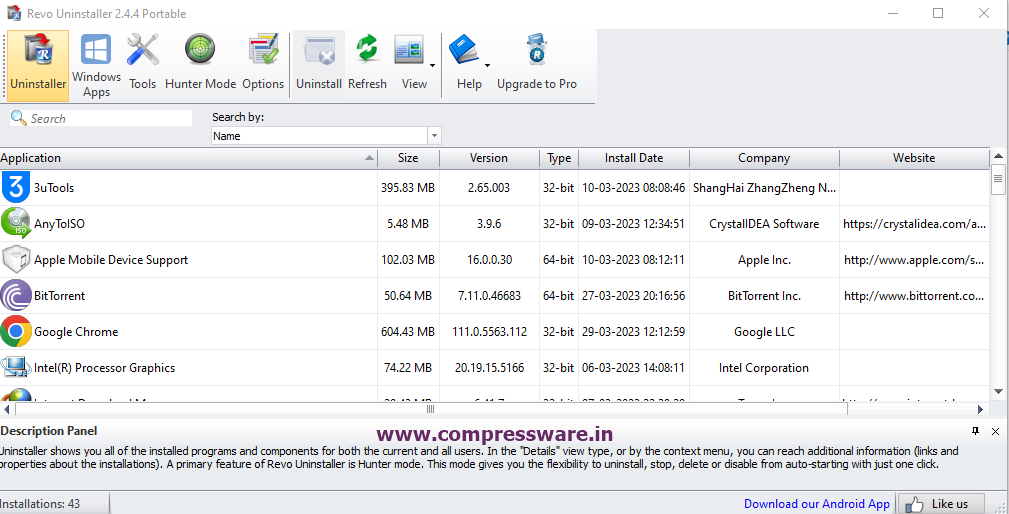Sort by the Website column header
1009x514 pixels.
914,158
